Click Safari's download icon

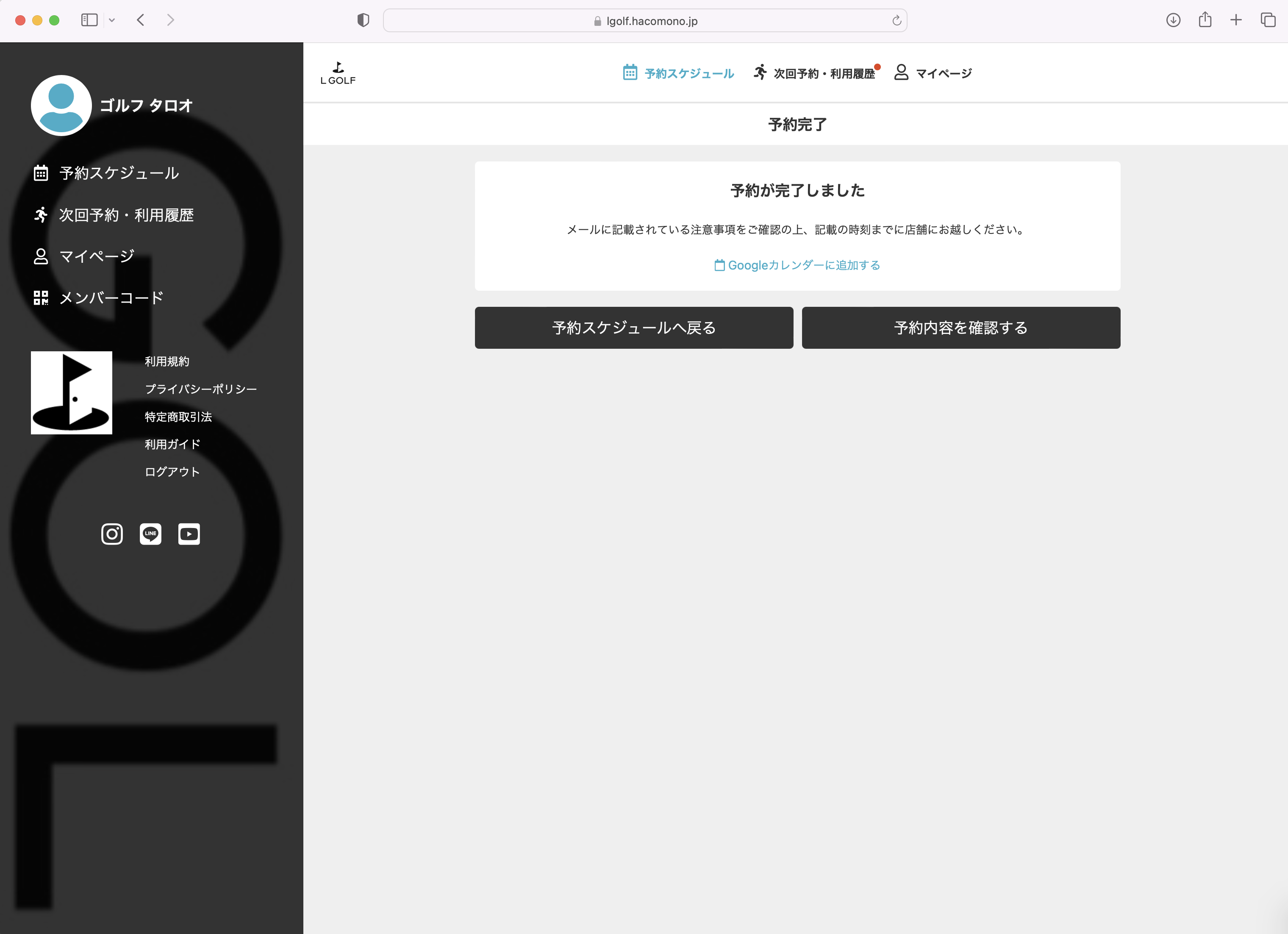click(x=1173, y=20)
